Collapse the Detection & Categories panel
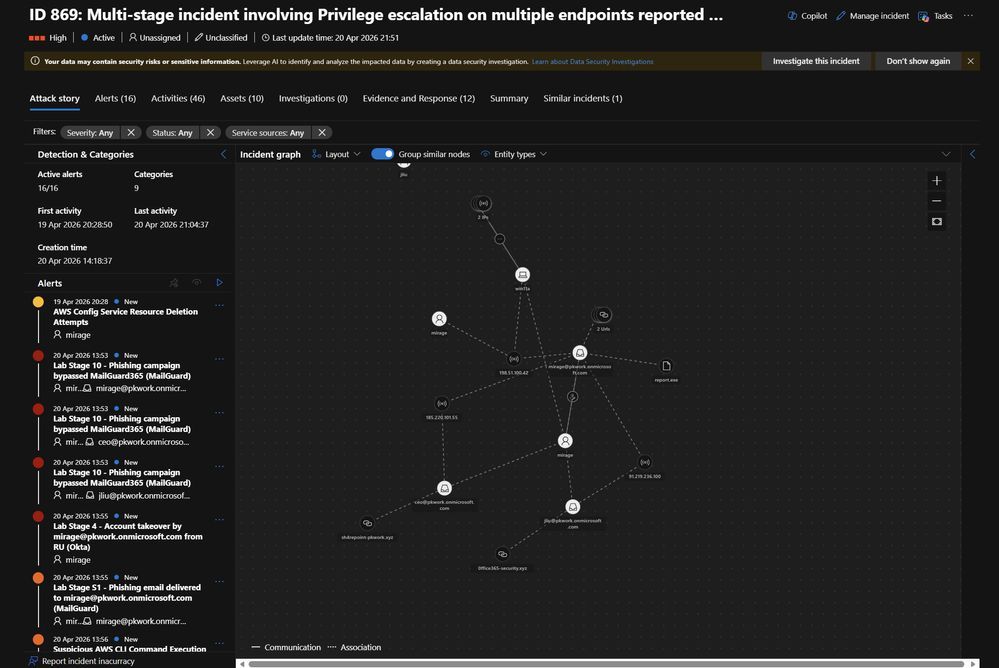Viewport: 999px width, 668px height. click(x=223, y=154)
